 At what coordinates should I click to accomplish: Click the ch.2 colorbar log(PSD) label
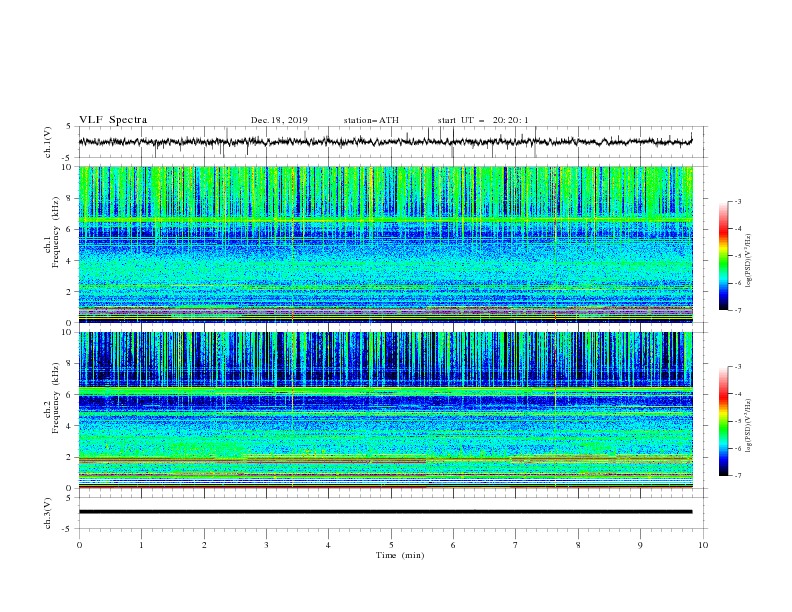click(748, 426)
